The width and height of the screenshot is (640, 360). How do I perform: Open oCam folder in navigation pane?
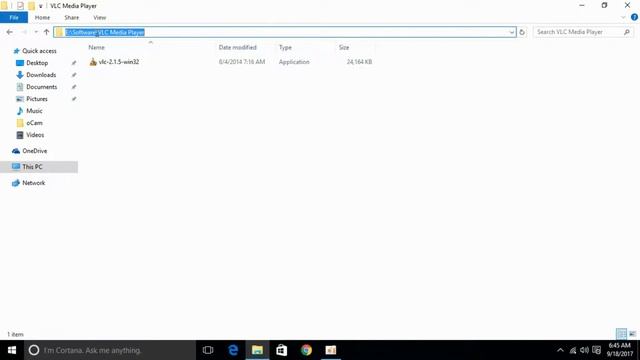tap(34, 123)
